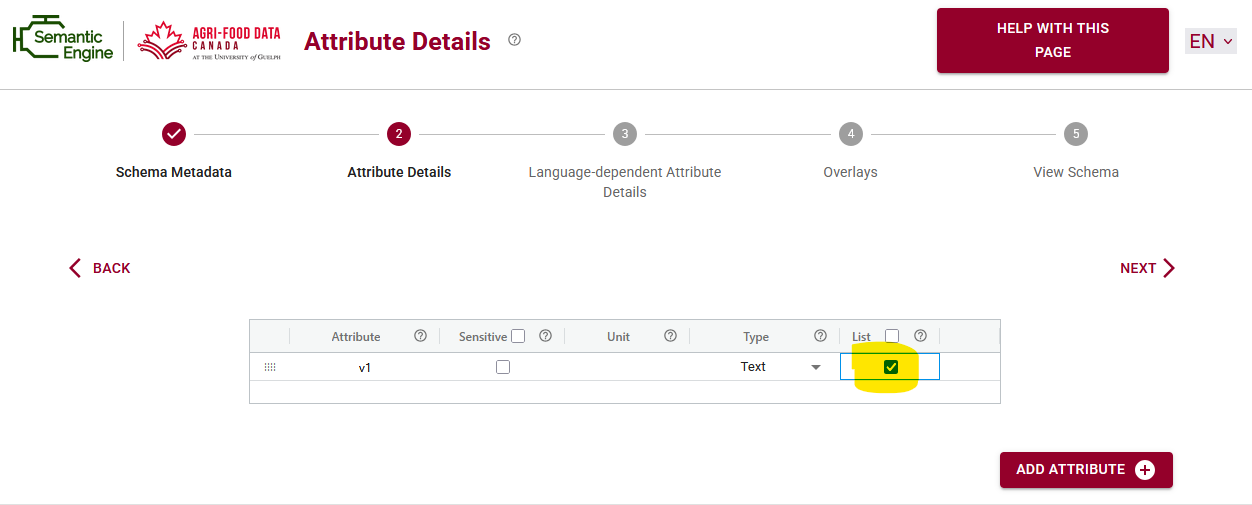Click help icon next to Sensitive column
The width and height of the screenshot is (1252, 505).
coord(545,336)
